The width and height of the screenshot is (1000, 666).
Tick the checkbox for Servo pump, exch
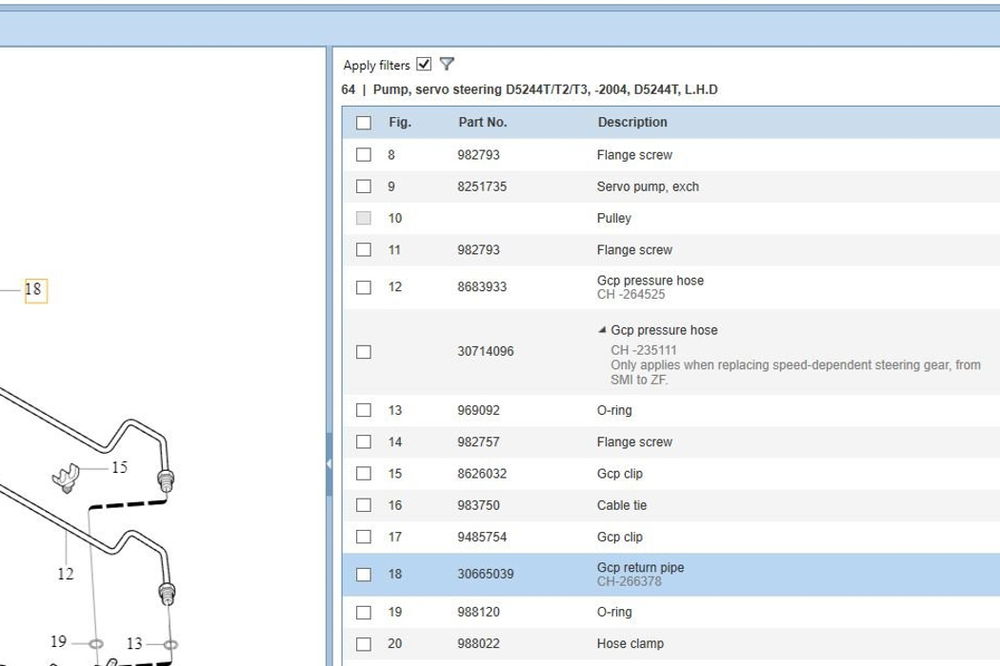363,187
